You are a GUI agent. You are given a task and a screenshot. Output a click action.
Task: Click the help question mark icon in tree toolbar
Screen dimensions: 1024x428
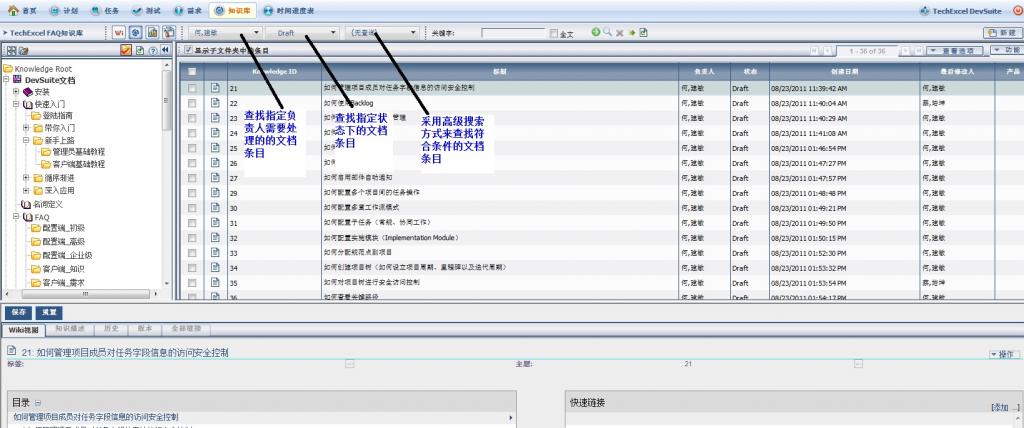(152, 50)
